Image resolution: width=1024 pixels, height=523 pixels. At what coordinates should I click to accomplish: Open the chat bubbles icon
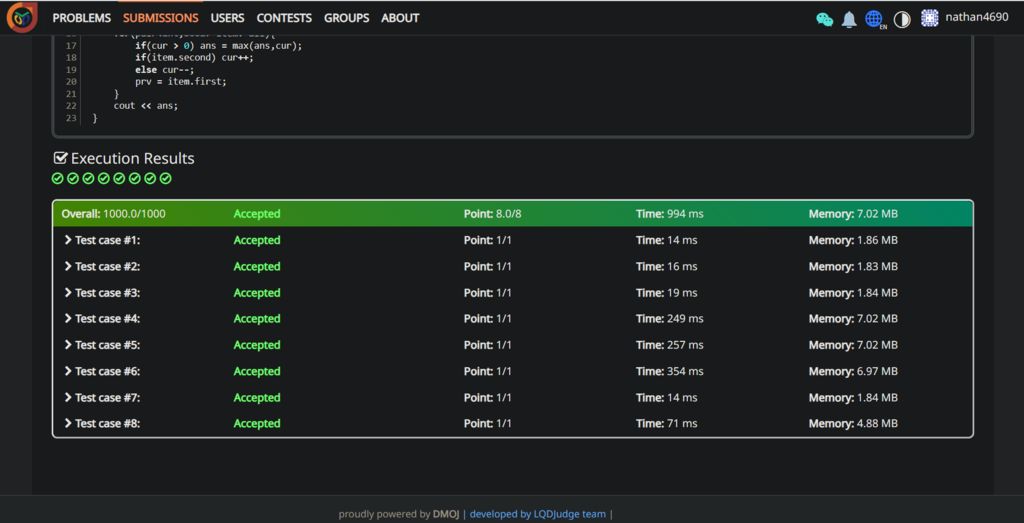click(824, 19)
